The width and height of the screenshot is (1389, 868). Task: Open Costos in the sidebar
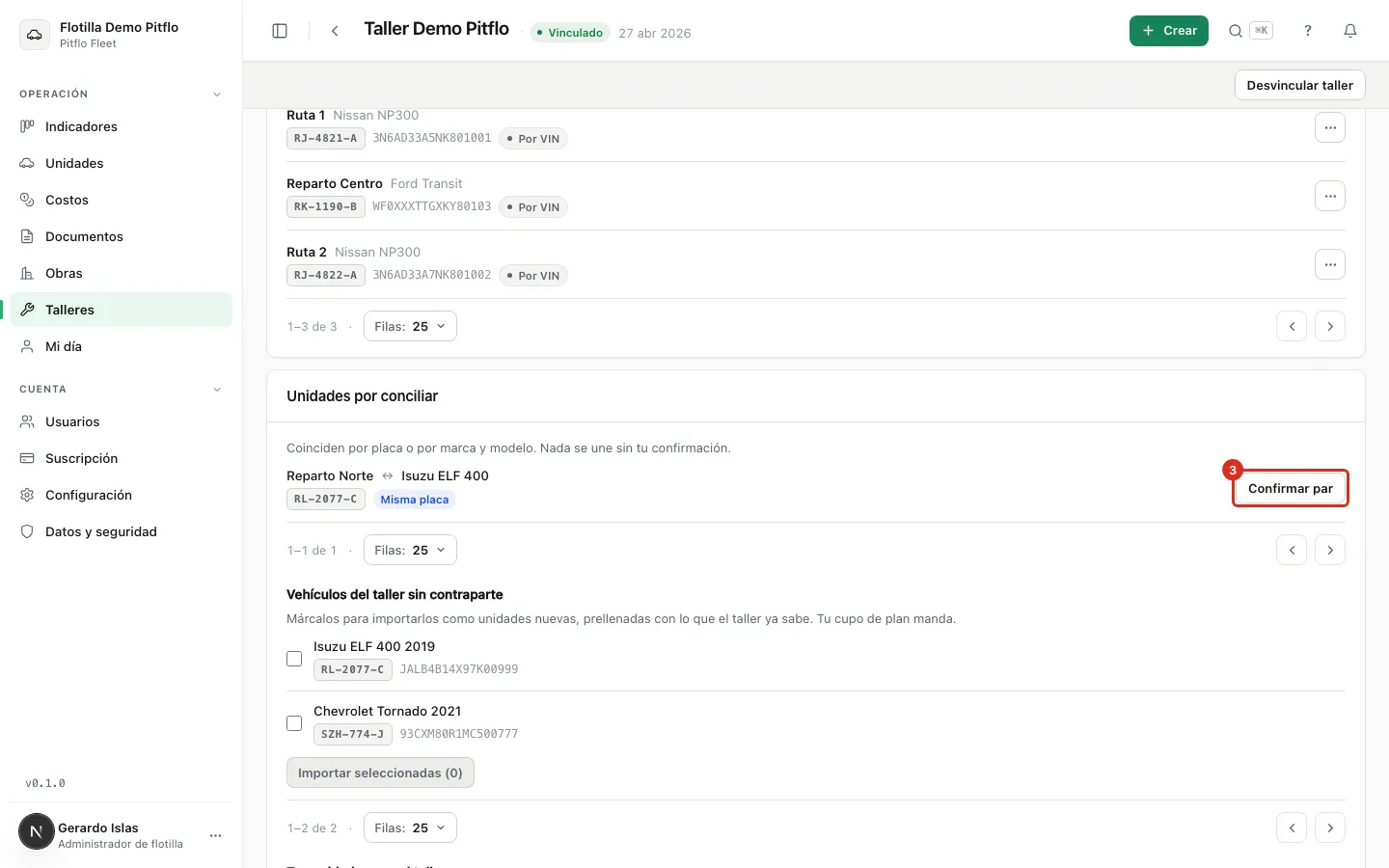[x=122, y=200]
